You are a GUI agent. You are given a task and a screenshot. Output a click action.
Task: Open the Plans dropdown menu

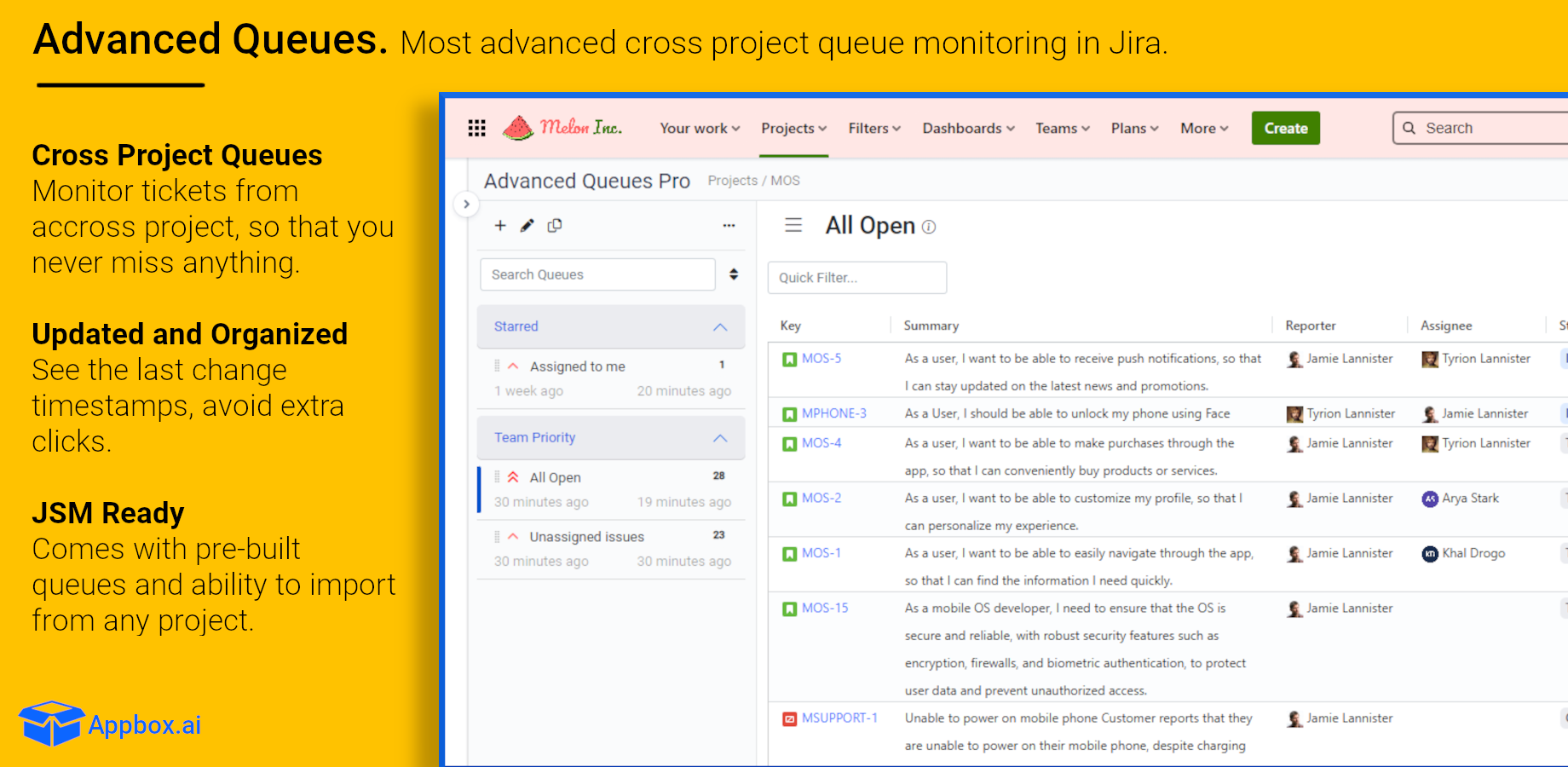click(x=1135, y=128)
